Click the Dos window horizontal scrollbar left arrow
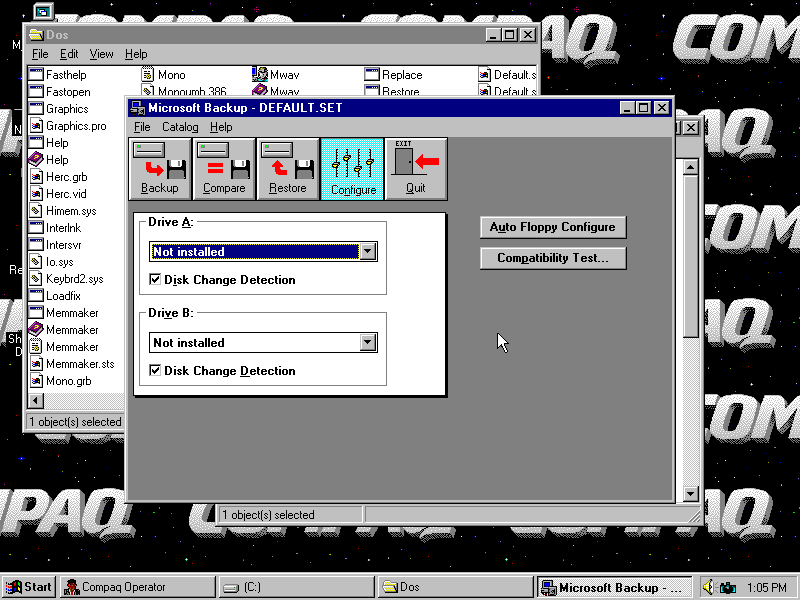 pyautogui.click(x=35, y=401)
